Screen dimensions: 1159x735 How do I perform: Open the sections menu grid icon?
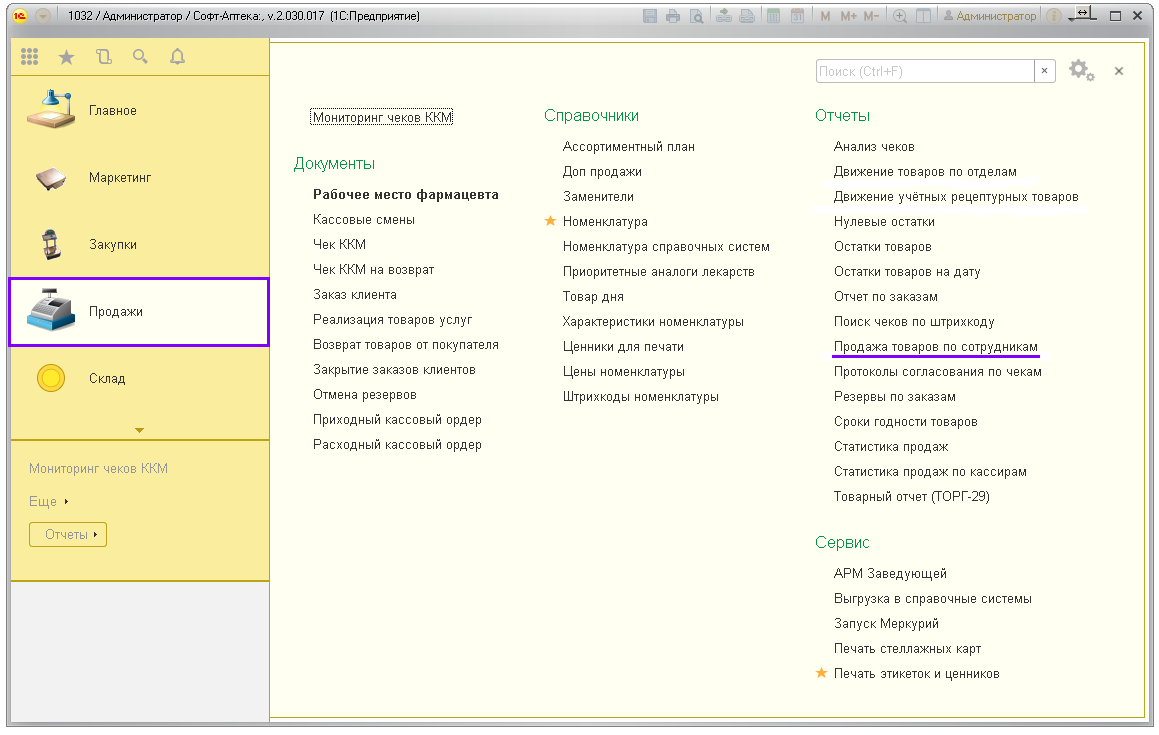(30, 57)
